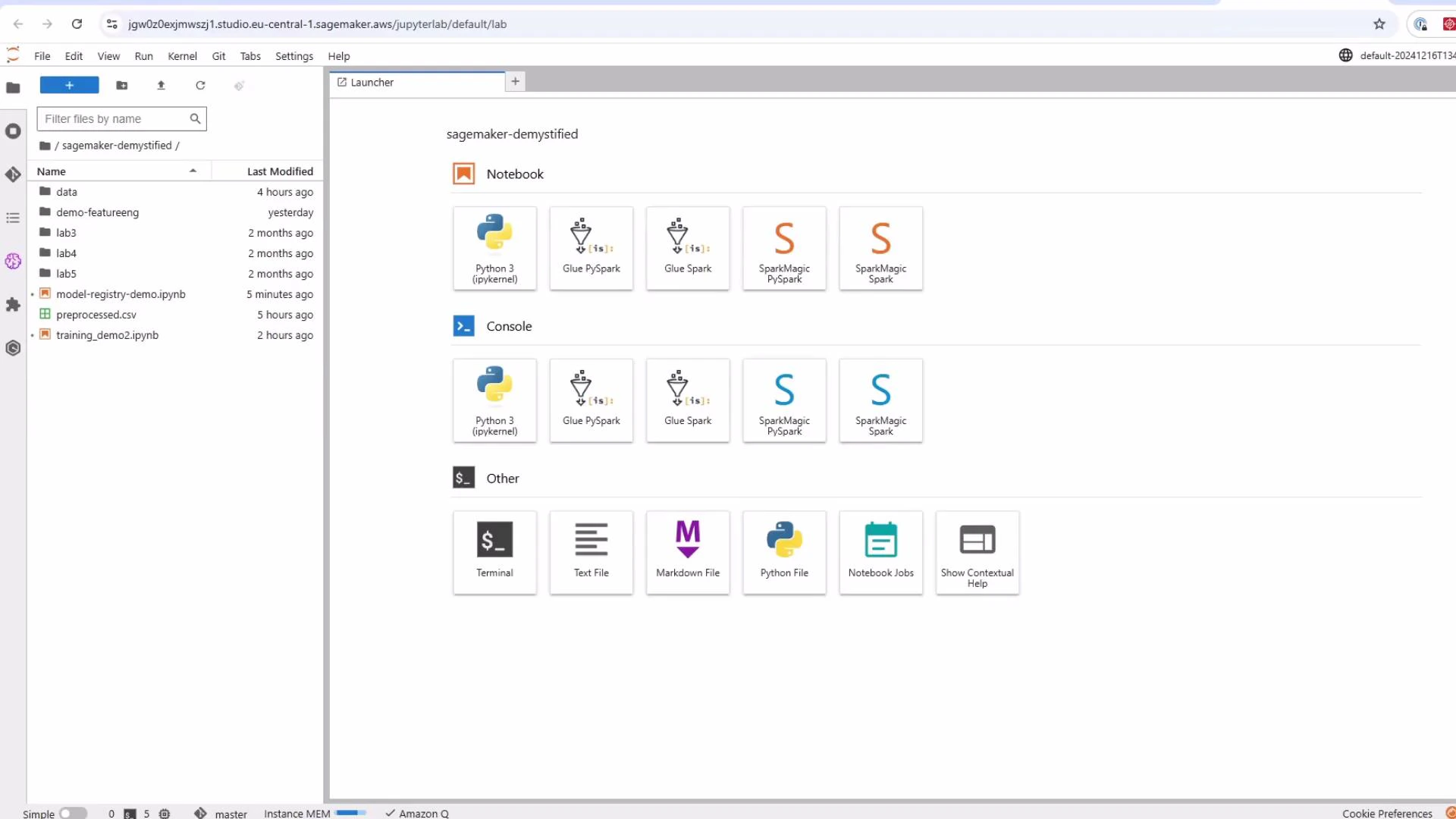Open the Edit menu
This screenshot has height=819, width=1456.
tap(74, 56)
